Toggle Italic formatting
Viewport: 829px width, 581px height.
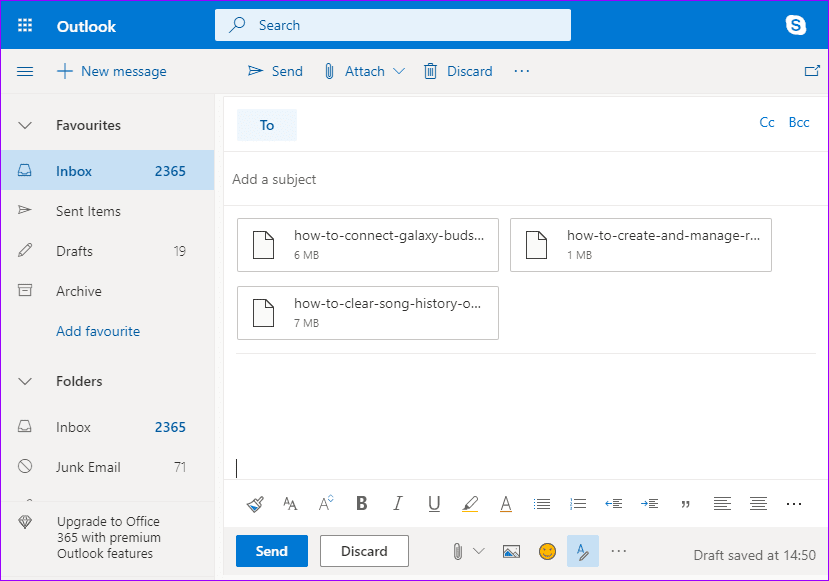pyautogui.click(x=398, y=503)
